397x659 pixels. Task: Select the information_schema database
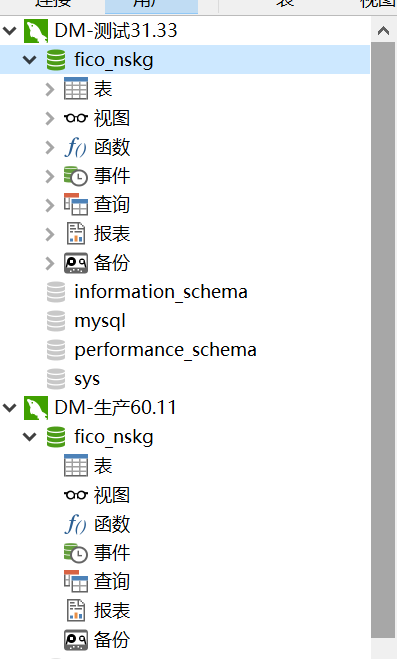coord(161,292)
